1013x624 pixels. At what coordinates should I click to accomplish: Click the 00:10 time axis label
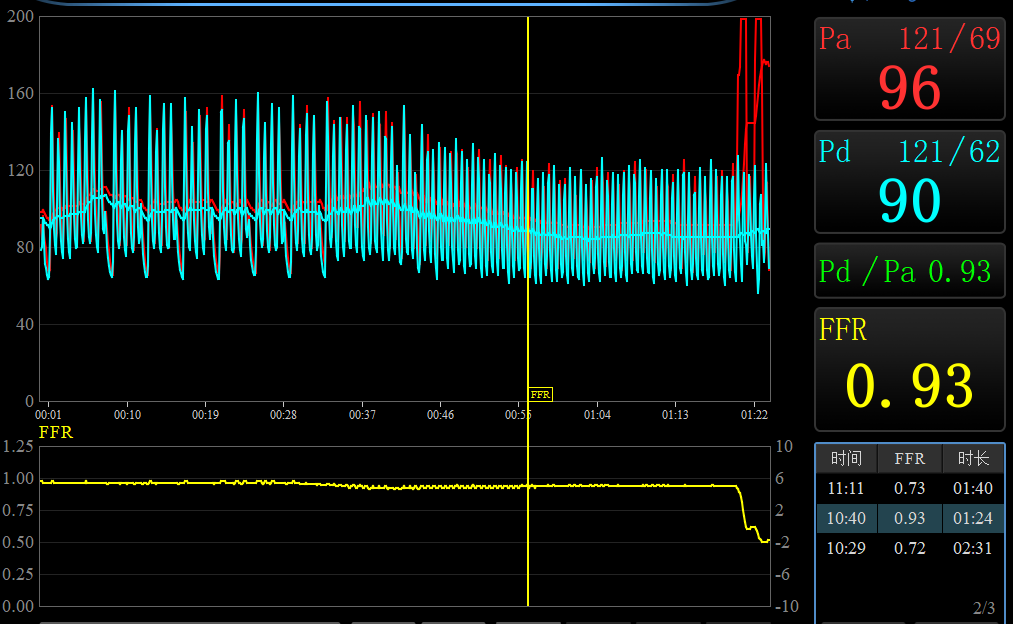pyautogui.click(x=127, y=414)
